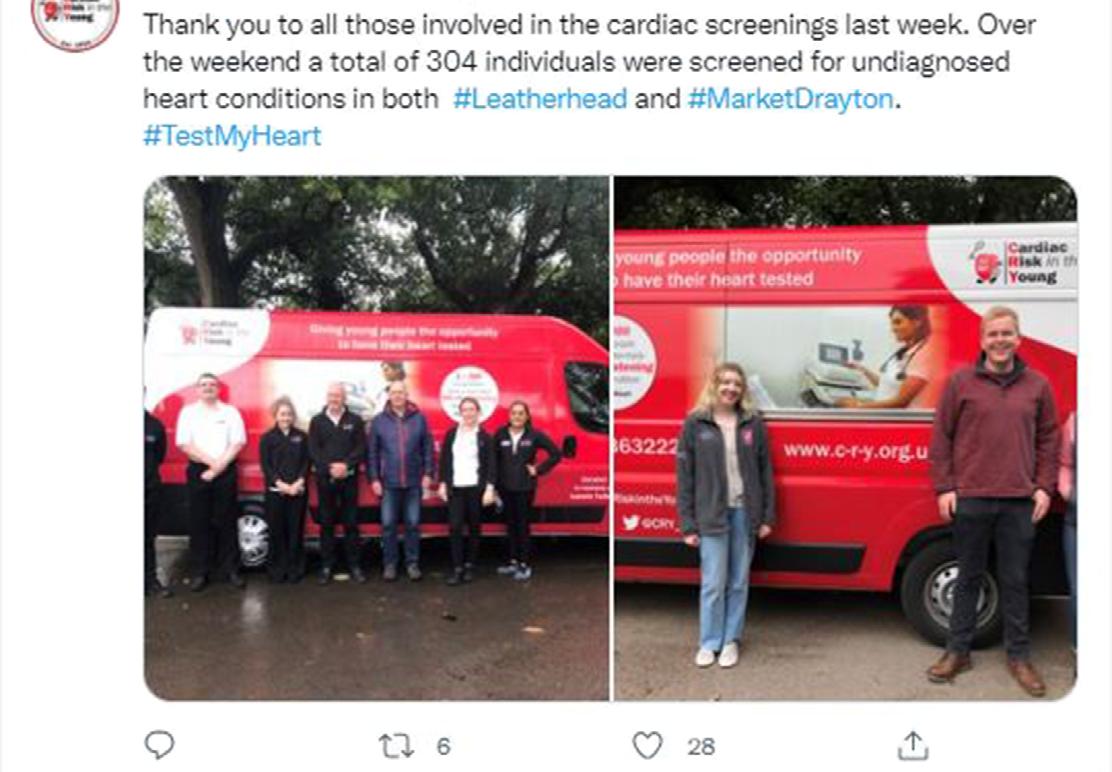
Task: Open the share upload arrow icon
Action: coord(913,745)
